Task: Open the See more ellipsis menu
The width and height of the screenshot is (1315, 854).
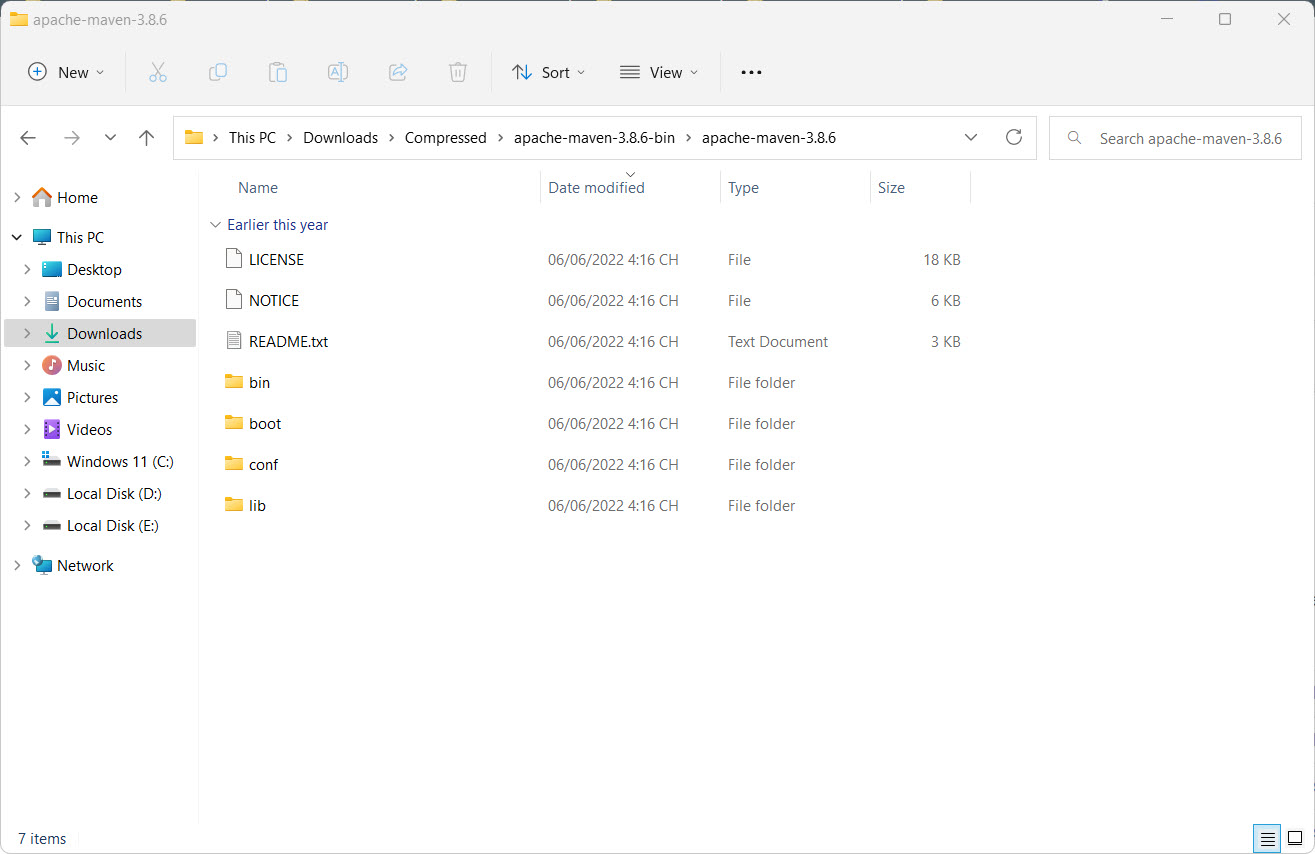Action: point(751,72)
